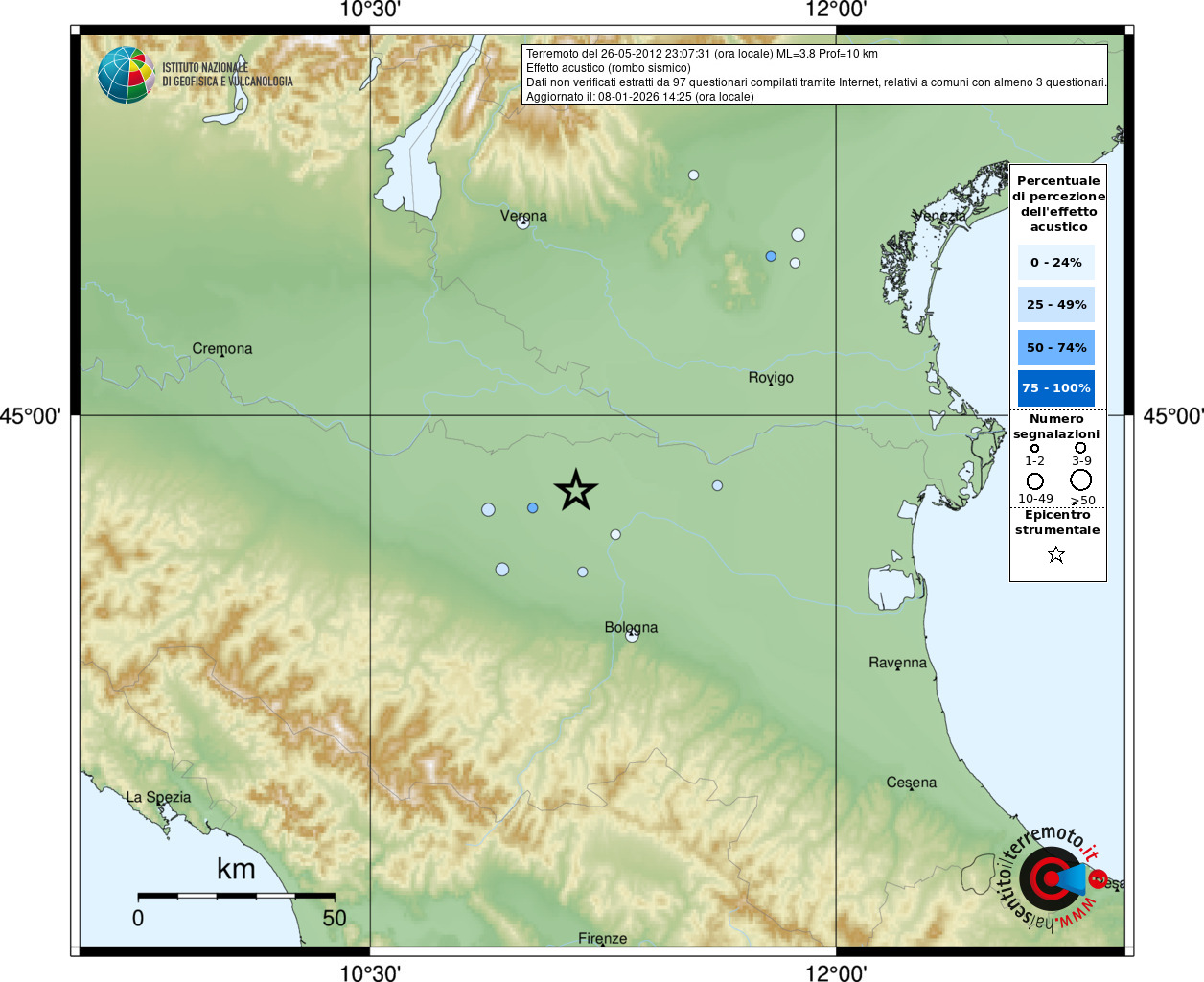Click the haisentitoilterremoto.it logo
The width and height of the screenshot is (1204, 982).
coord(1052,879)
